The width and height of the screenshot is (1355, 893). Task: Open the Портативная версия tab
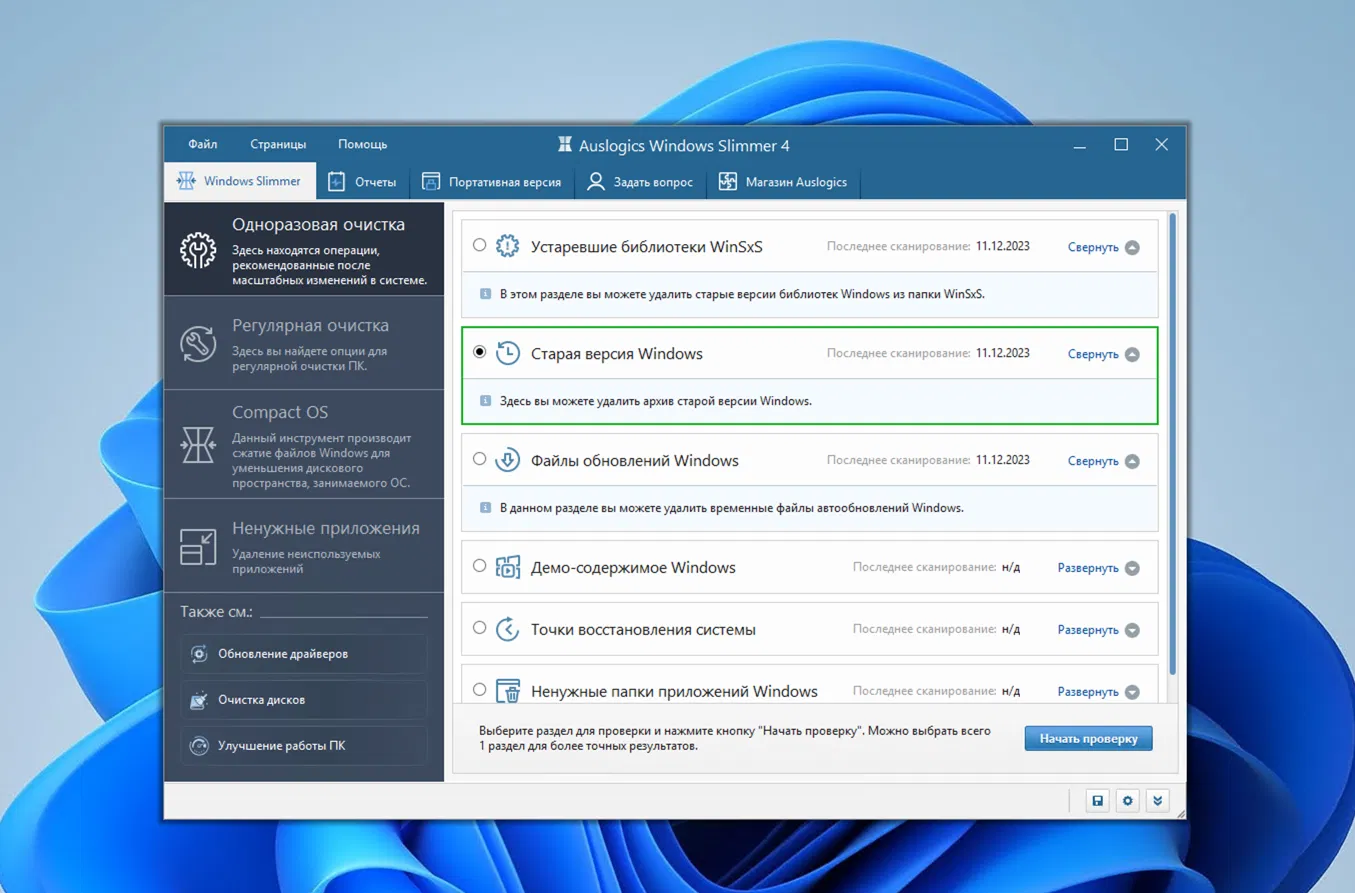coord(492,182)
